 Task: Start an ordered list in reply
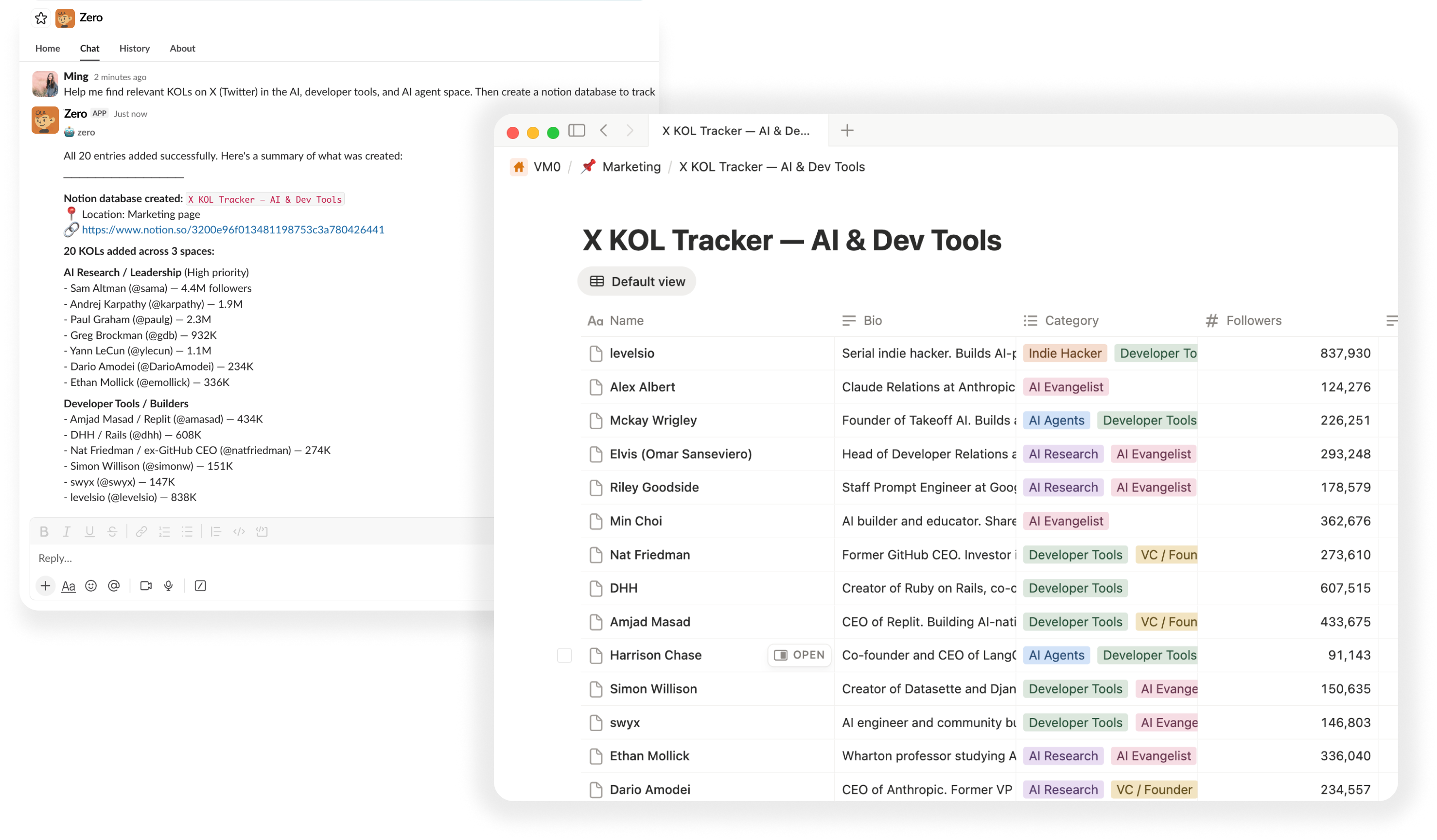[164, 531]
